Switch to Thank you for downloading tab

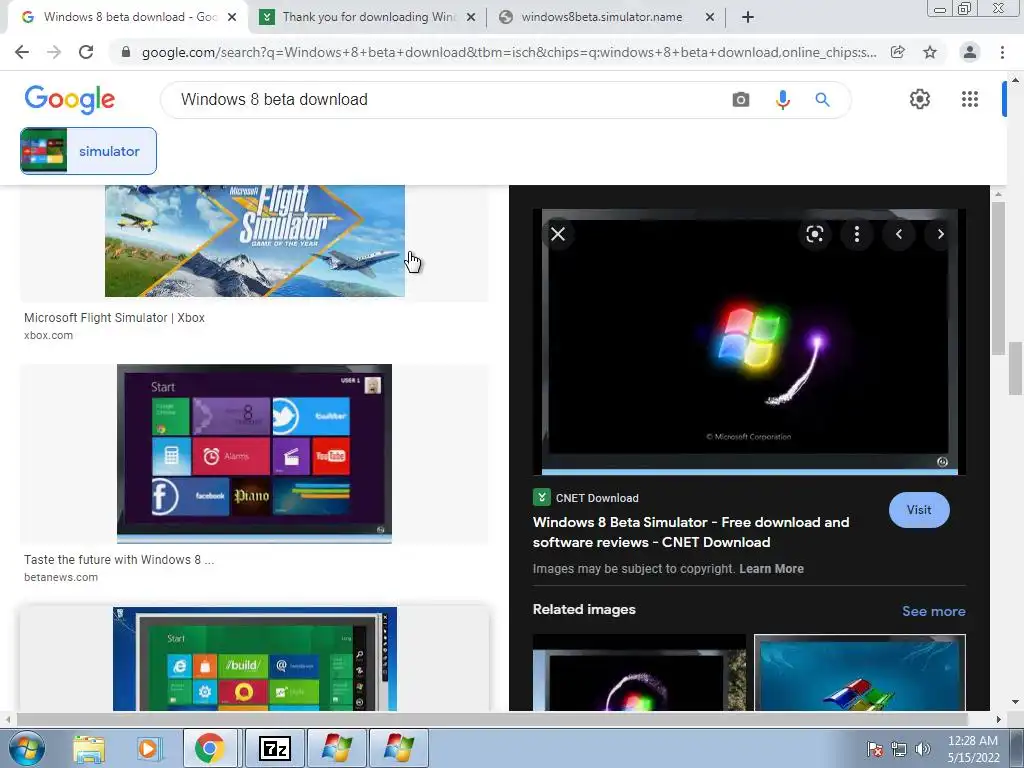coord(368,17)
